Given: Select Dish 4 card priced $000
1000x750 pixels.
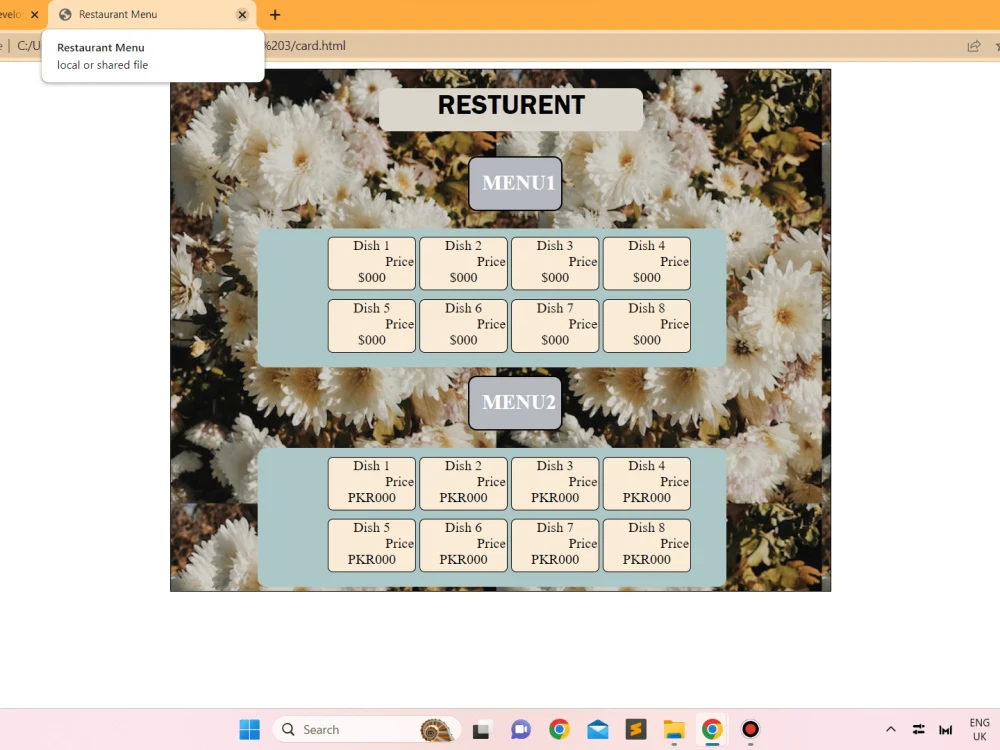Looking at the screenshot, I should (x=647, y=263).
